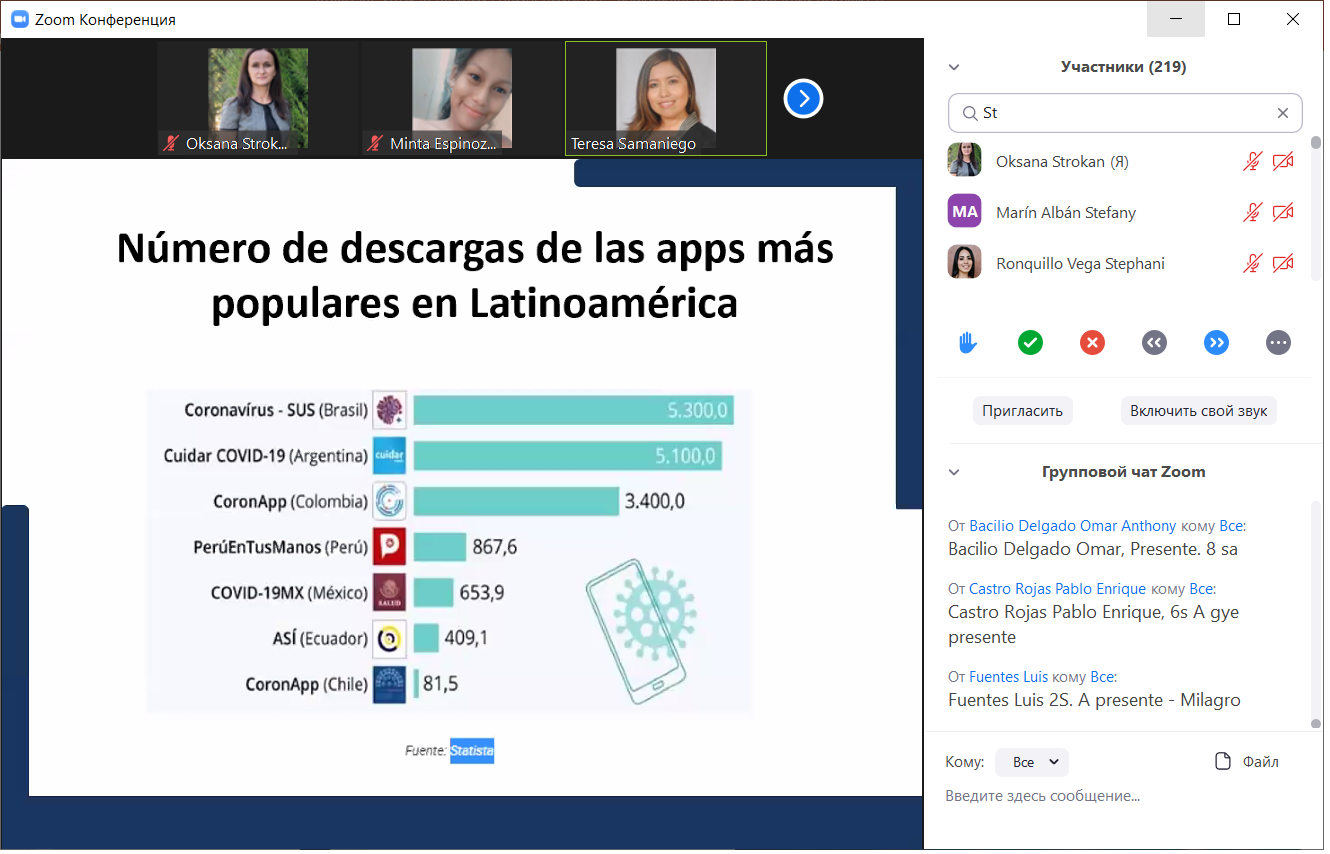Click chat message 'Castro Rojas Pablo Enrique, 6s A gye presente'
1330x854 pixels.
coord(1093,624)
